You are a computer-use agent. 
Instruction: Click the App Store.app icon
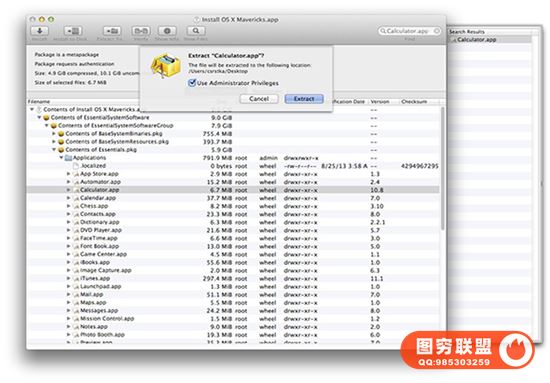pos(76,174)
